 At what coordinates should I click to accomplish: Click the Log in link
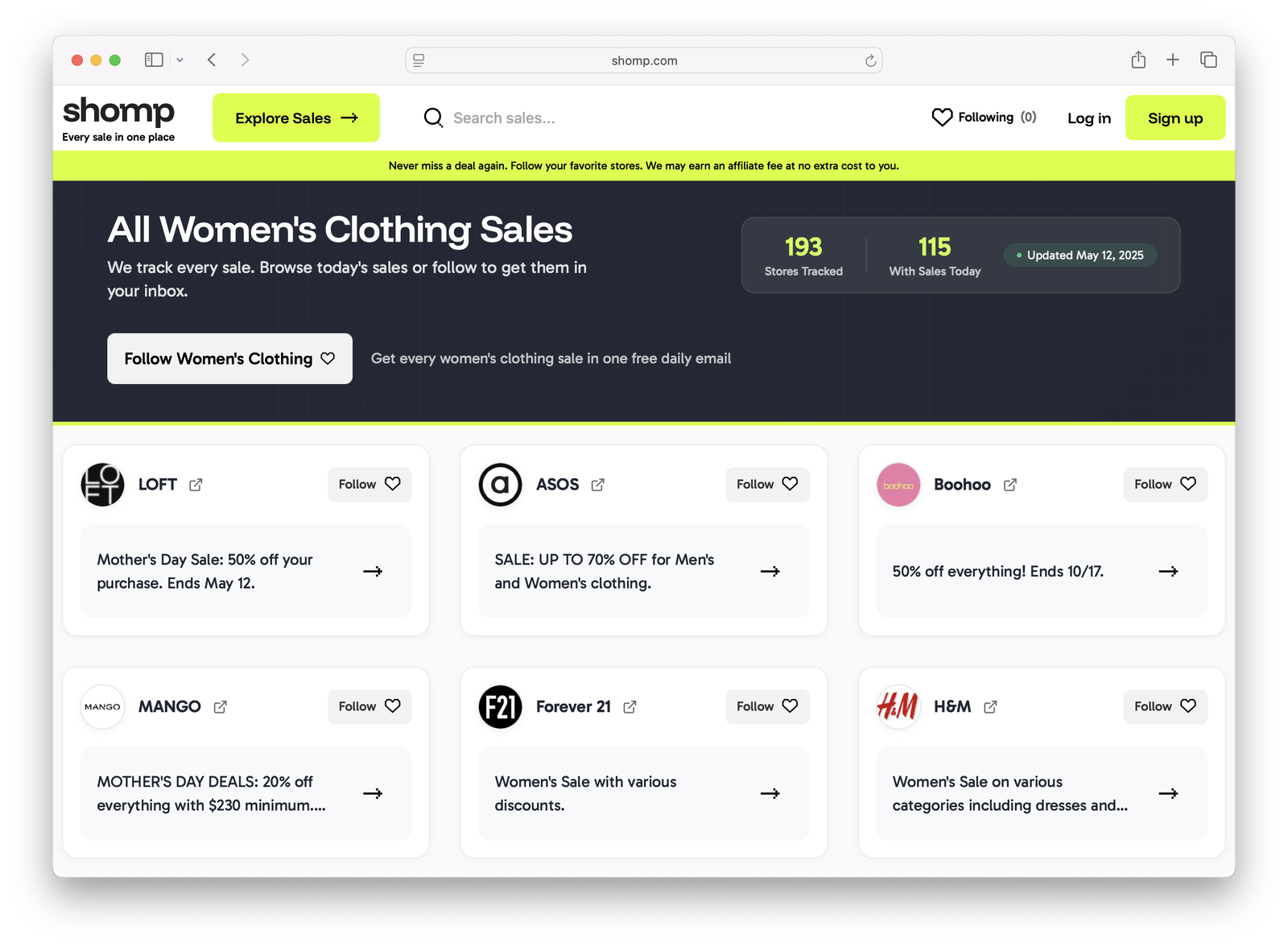pyautogui.click(x=1089, y=118)
